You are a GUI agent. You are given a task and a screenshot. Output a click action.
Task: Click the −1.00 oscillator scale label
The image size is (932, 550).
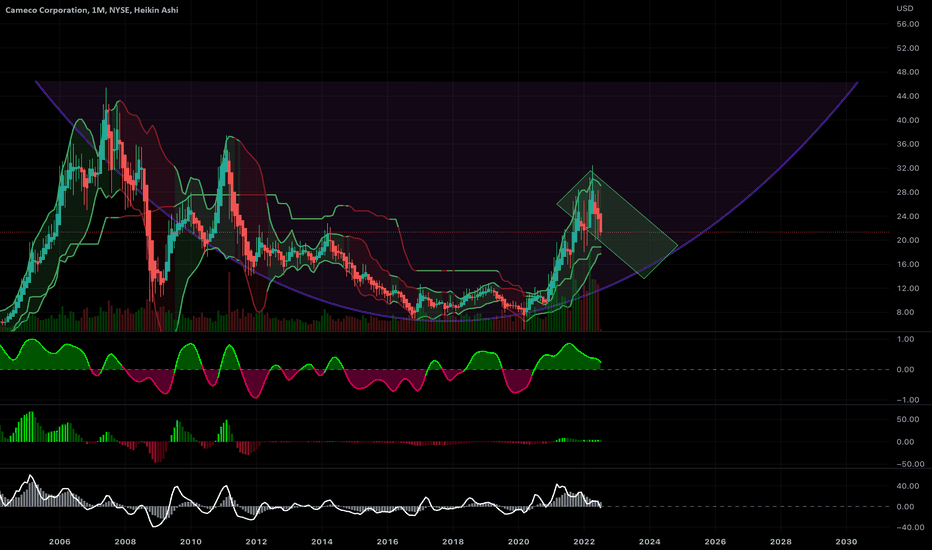click(x=908, y=400)
